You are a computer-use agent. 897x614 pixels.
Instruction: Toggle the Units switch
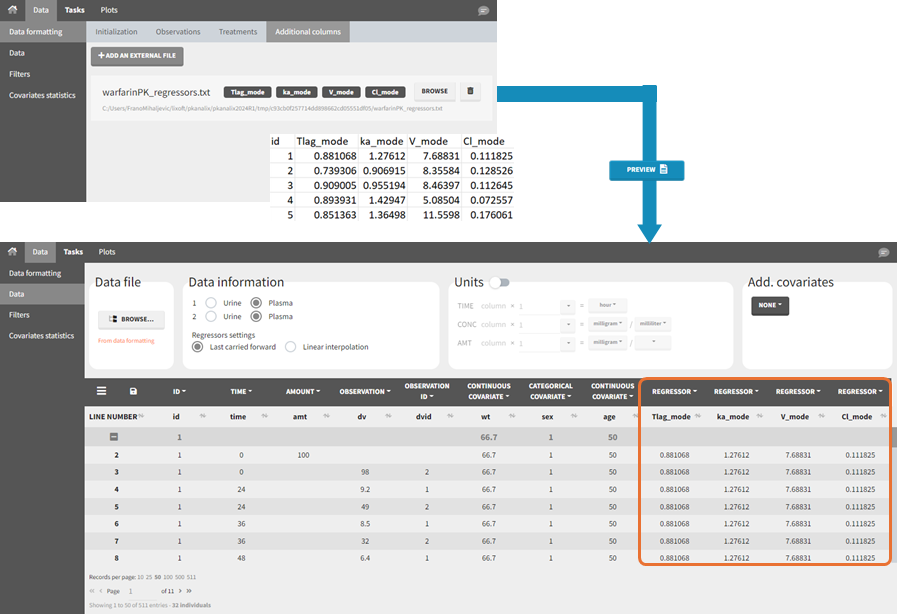[x=499, y=282]
